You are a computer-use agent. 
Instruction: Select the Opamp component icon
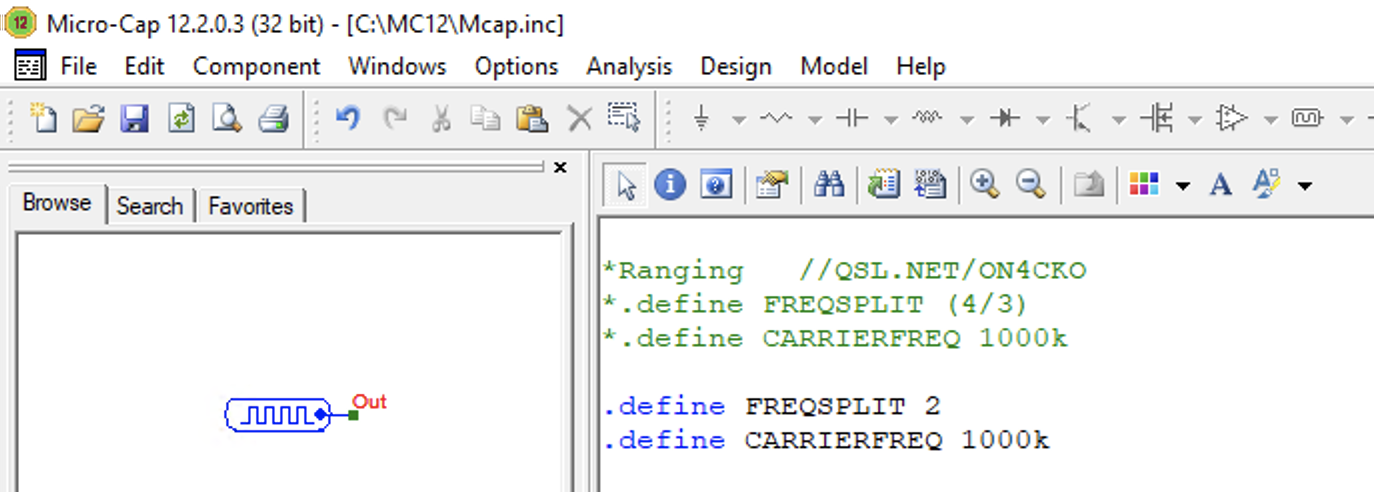[1233, 118]
